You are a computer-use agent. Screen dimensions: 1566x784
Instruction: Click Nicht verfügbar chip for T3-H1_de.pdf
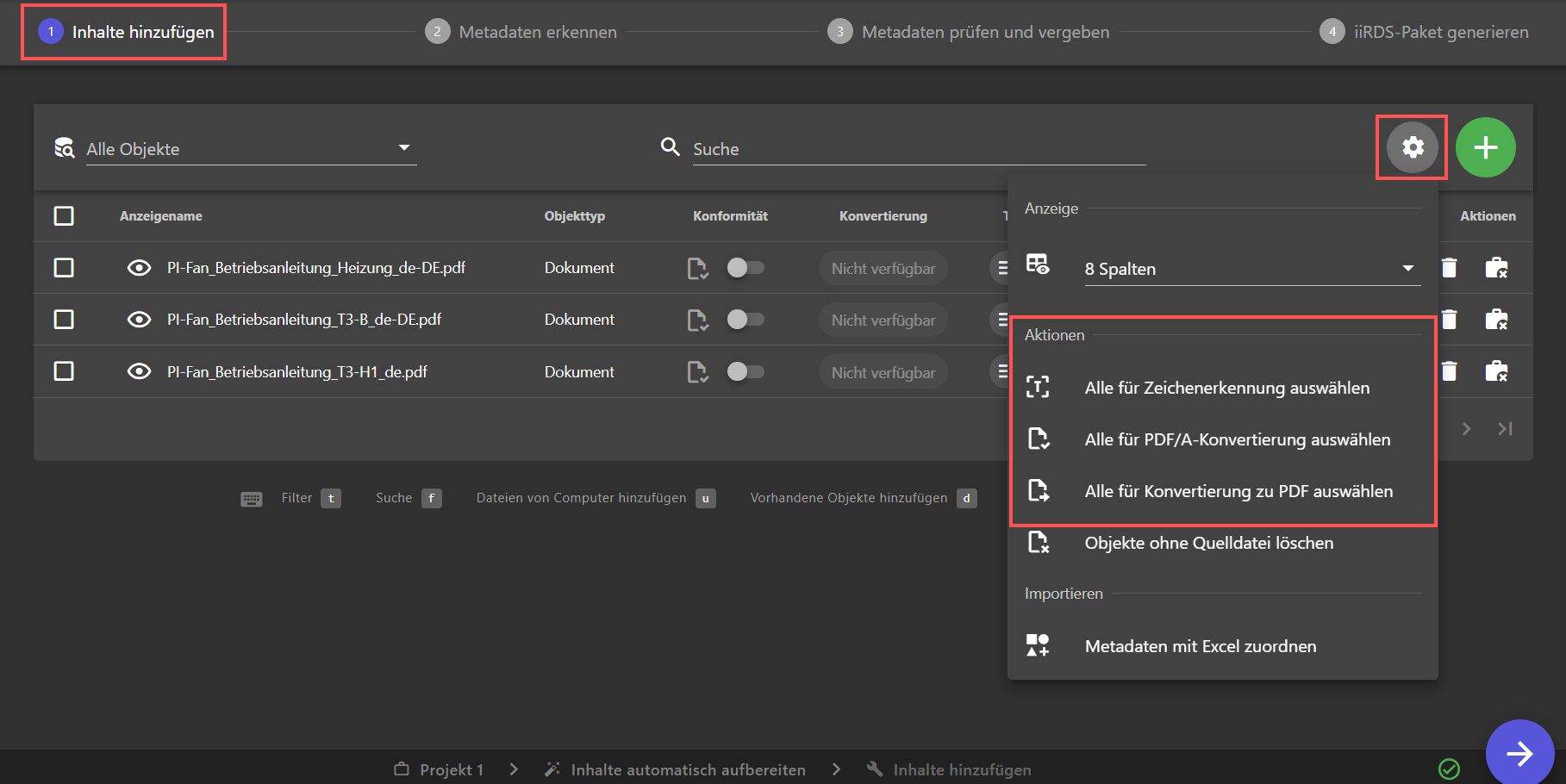tap(883, 372)
